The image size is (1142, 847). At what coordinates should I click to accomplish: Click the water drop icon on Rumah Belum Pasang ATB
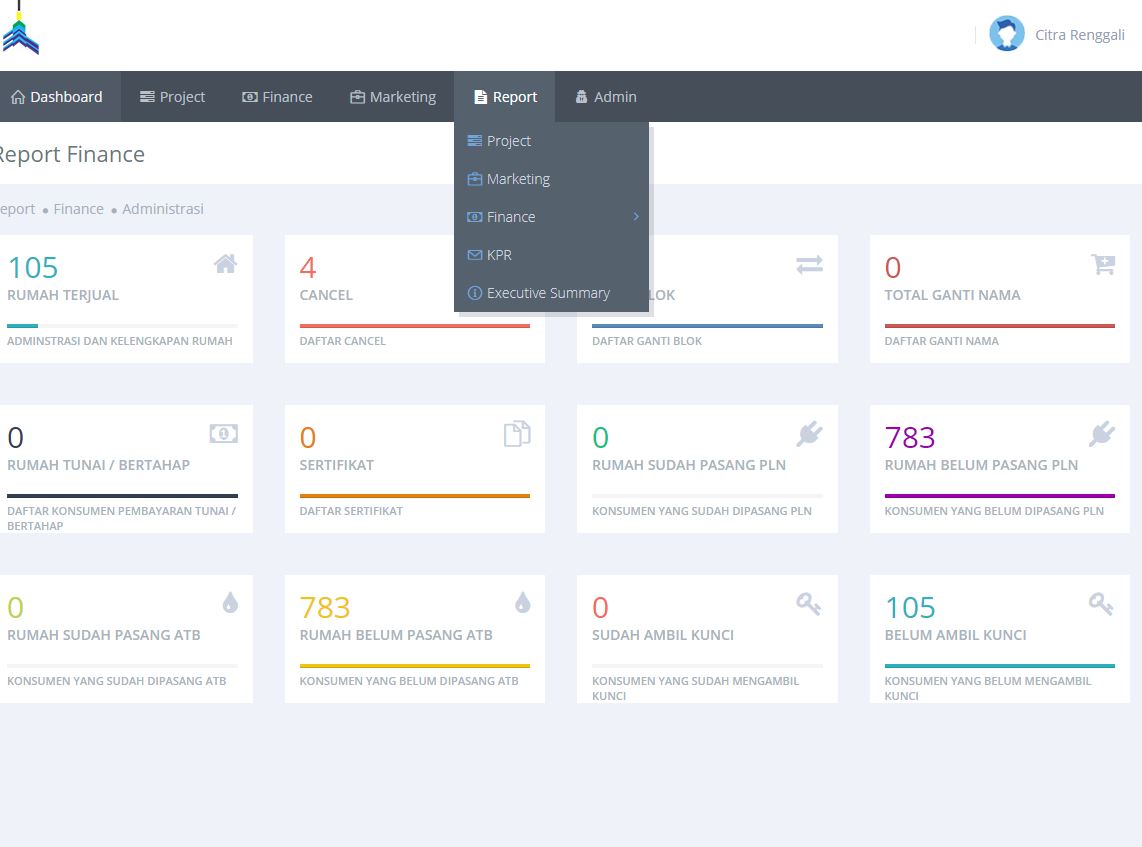tap(522, 603)
